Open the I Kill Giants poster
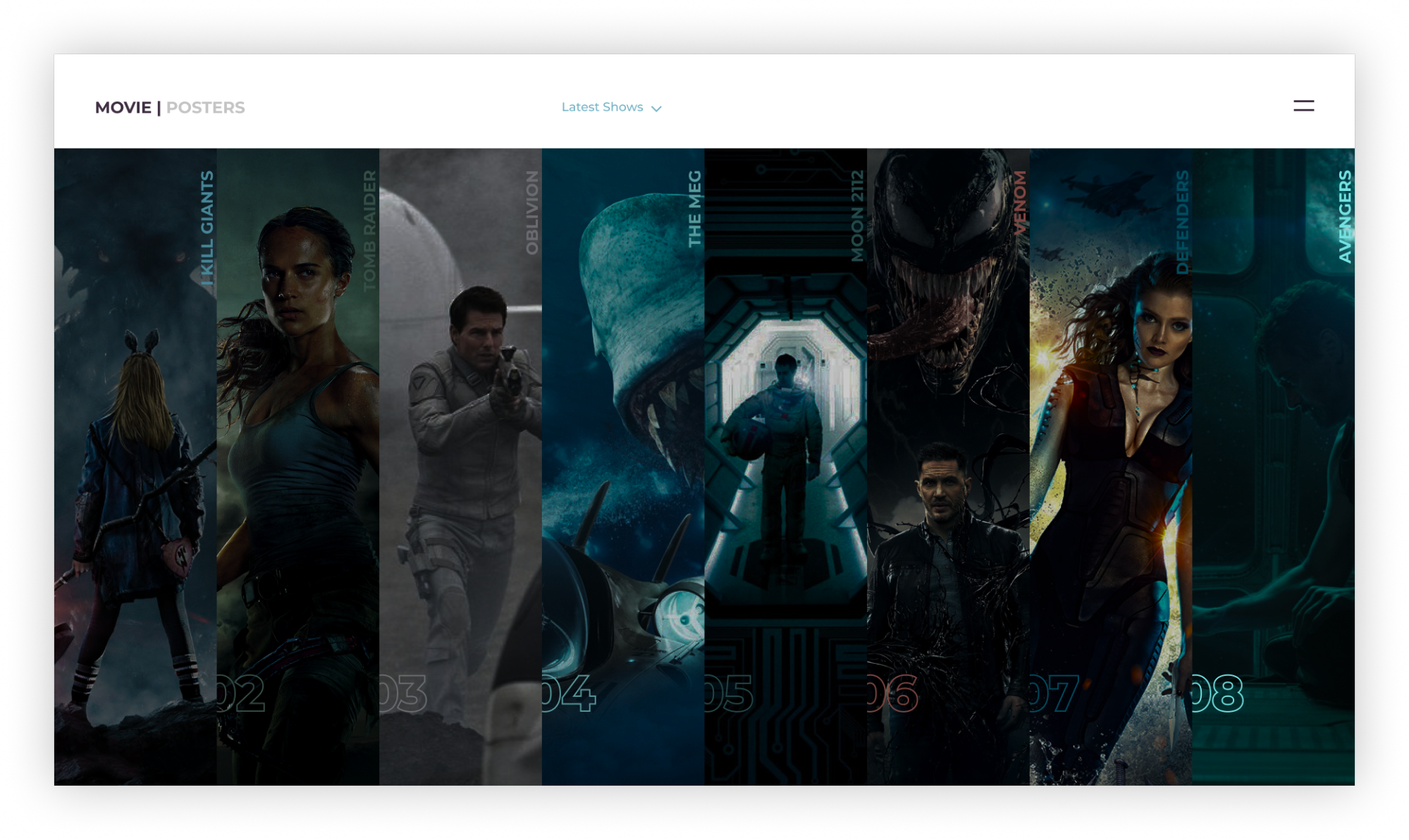This screenshot has width=1409, height=840. point(135,467)
